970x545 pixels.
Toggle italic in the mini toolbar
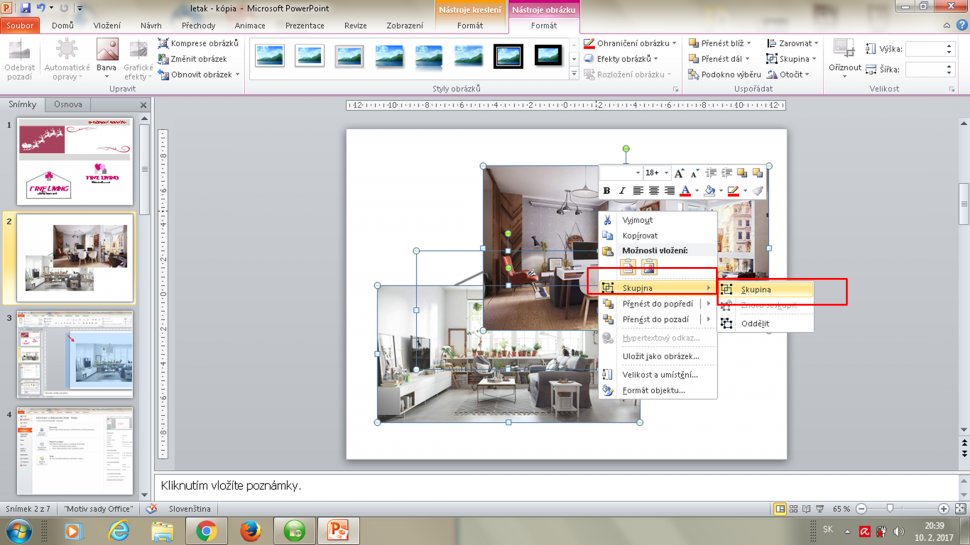pos(622,191)
